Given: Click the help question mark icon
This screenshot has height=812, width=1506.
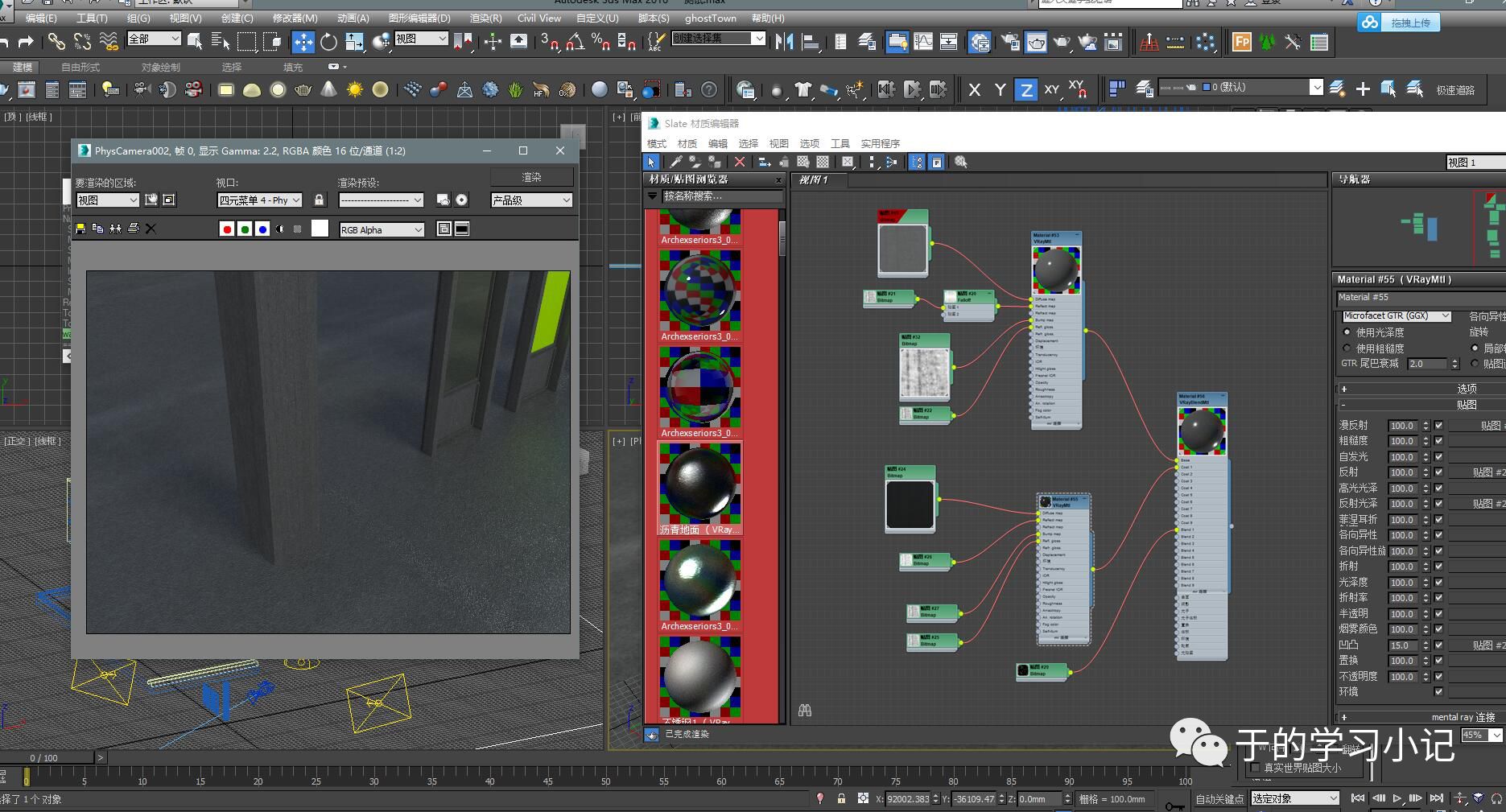Looking at the screenshot, I should point(709,89).
